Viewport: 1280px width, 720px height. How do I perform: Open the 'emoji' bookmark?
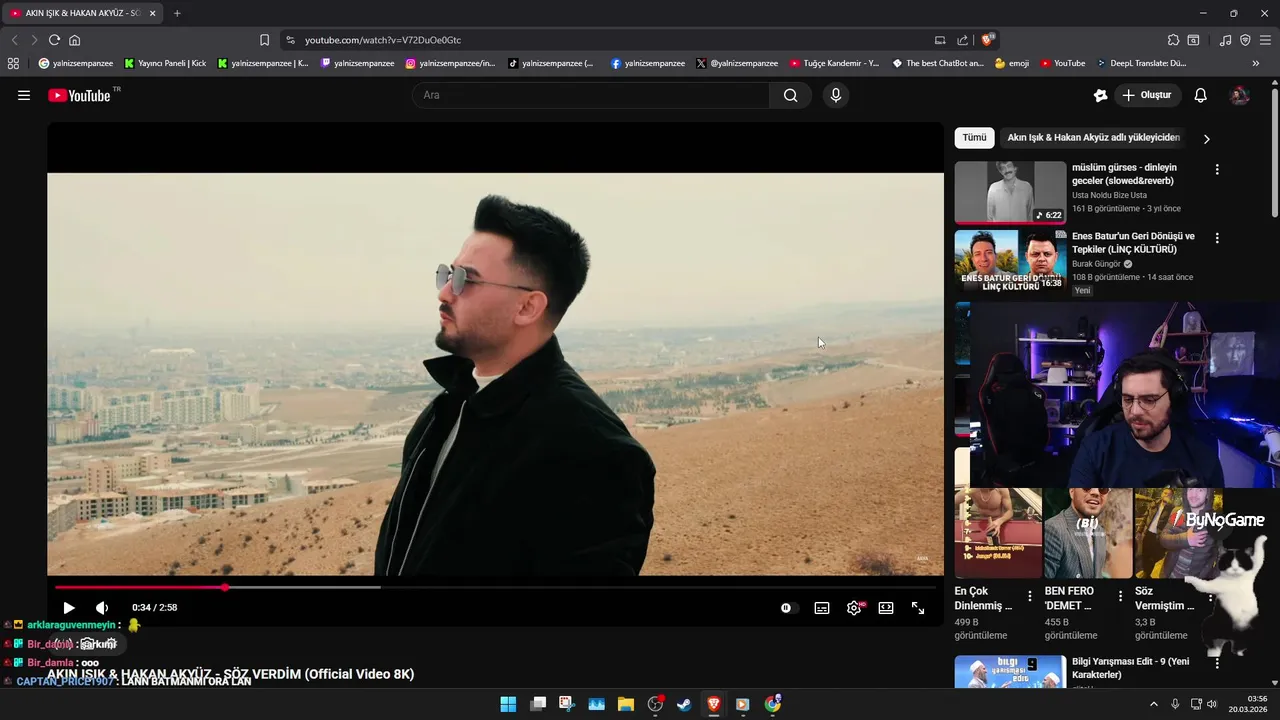pos(1012,63)
